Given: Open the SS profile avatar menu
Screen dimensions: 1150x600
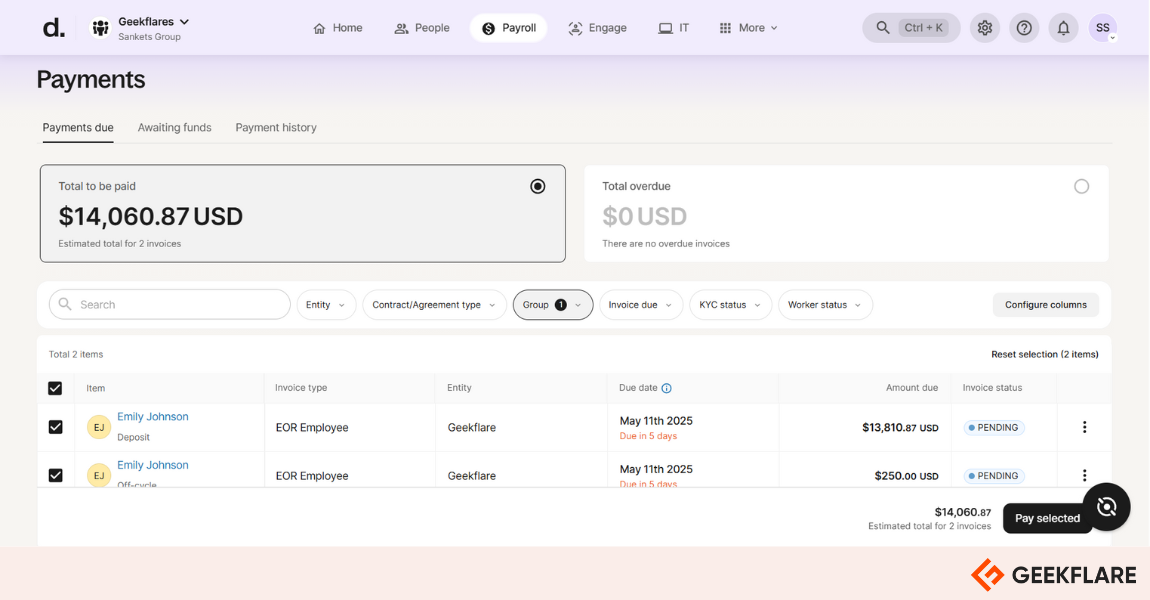Looking at the screenshot, I should point(1102,28).
